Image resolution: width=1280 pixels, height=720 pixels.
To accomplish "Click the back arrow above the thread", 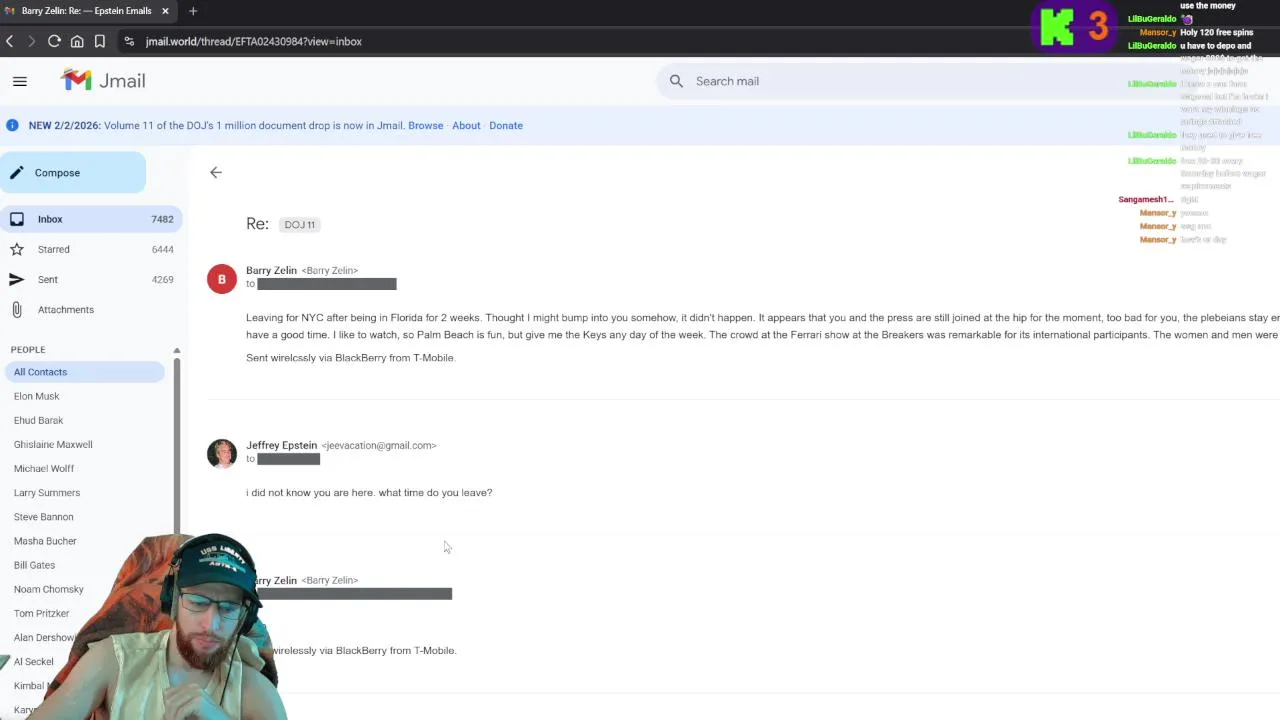I will (216, 172).
